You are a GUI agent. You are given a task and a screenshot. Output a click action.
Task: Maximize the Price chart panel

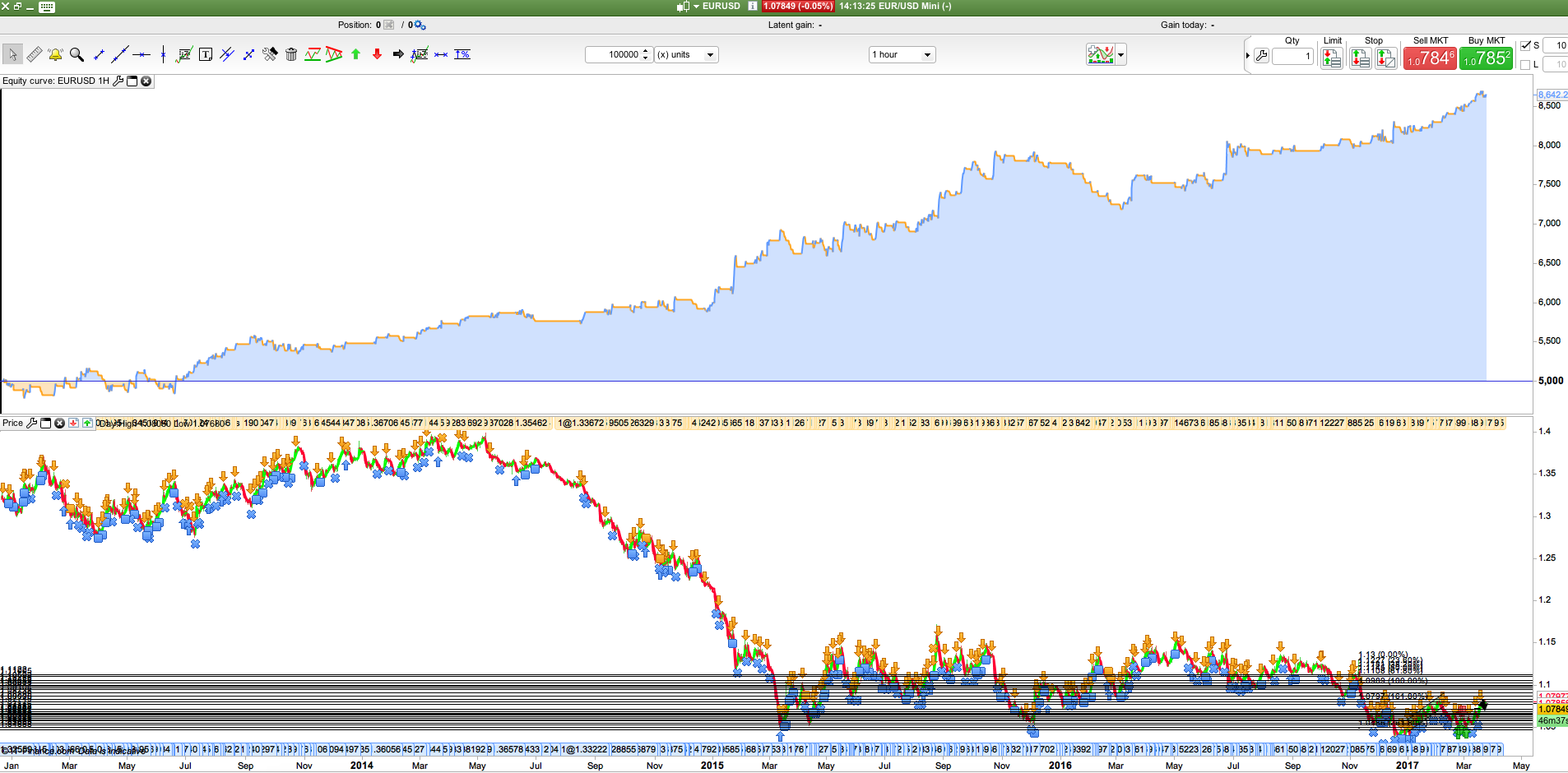coord(46,423)
